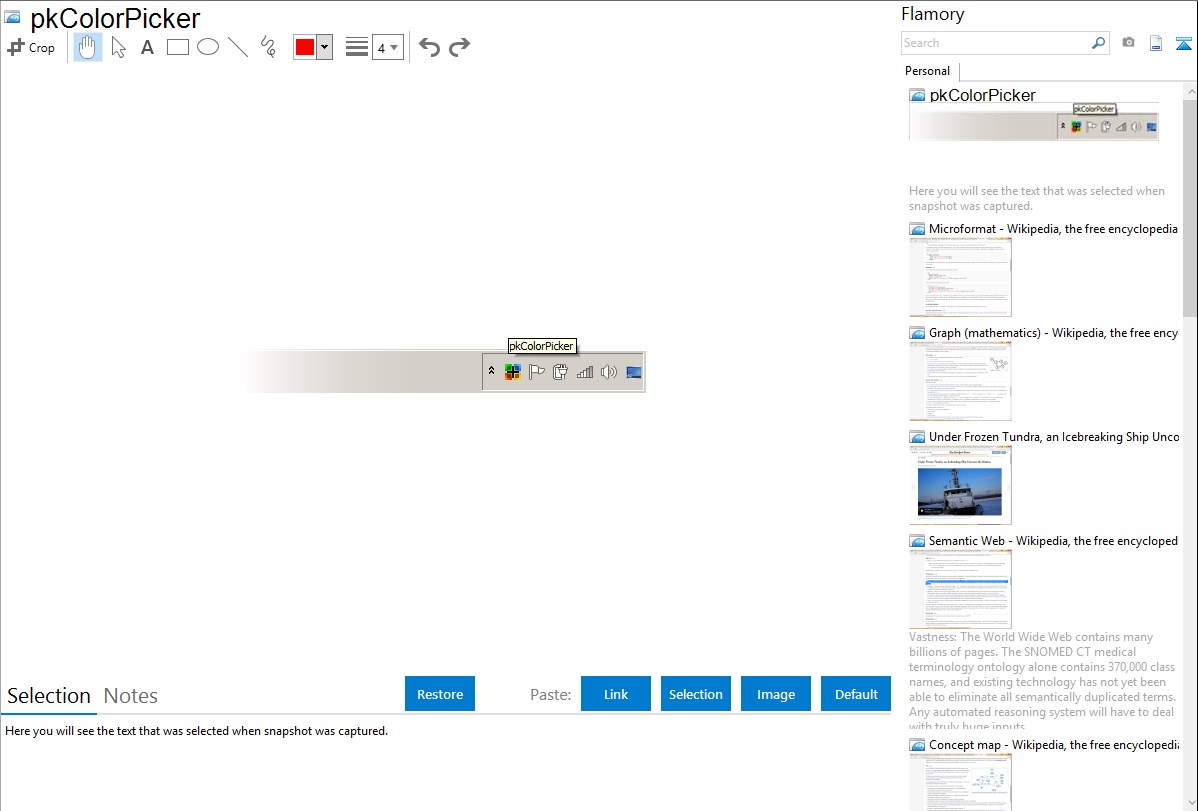Select the freehand scribble tool

pyautogui.click(x=268, y=47)
